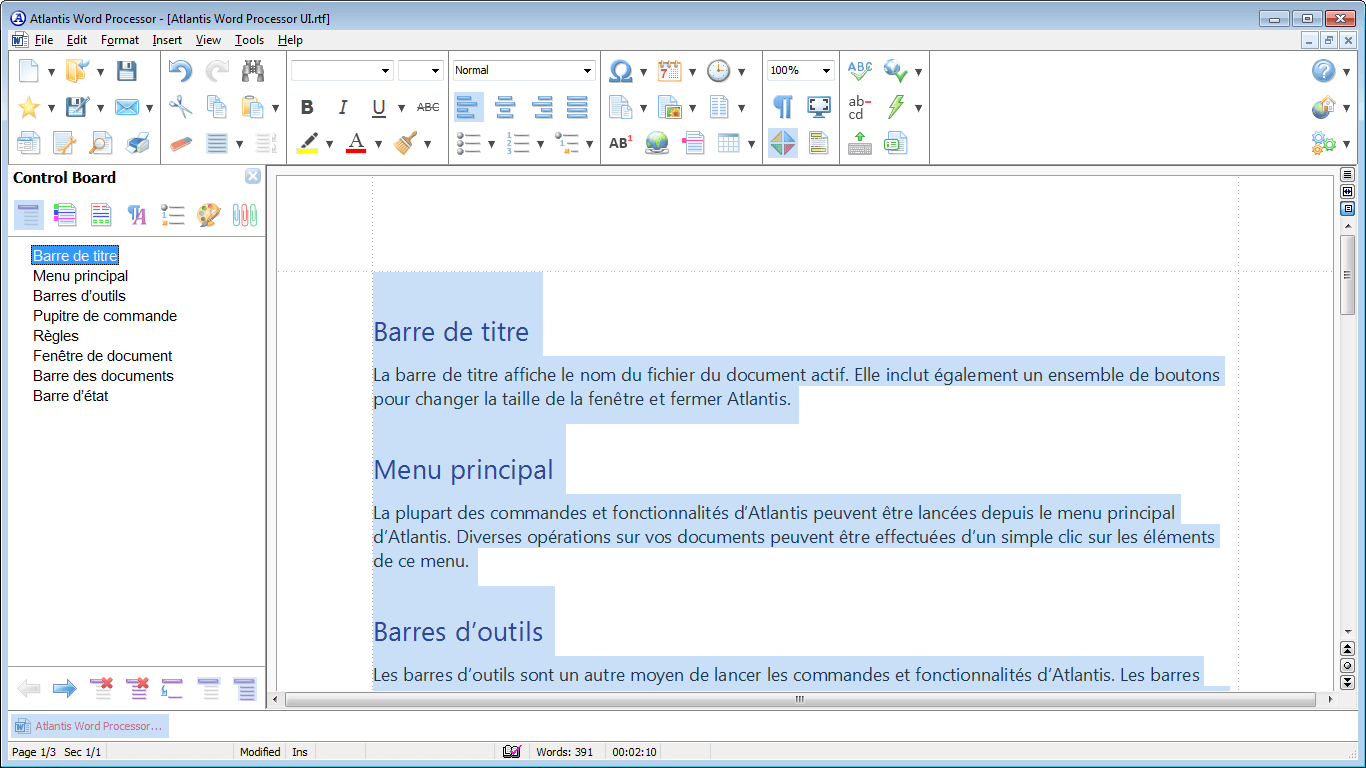Open the paper clips panel in Control Board

coord(245,215)
